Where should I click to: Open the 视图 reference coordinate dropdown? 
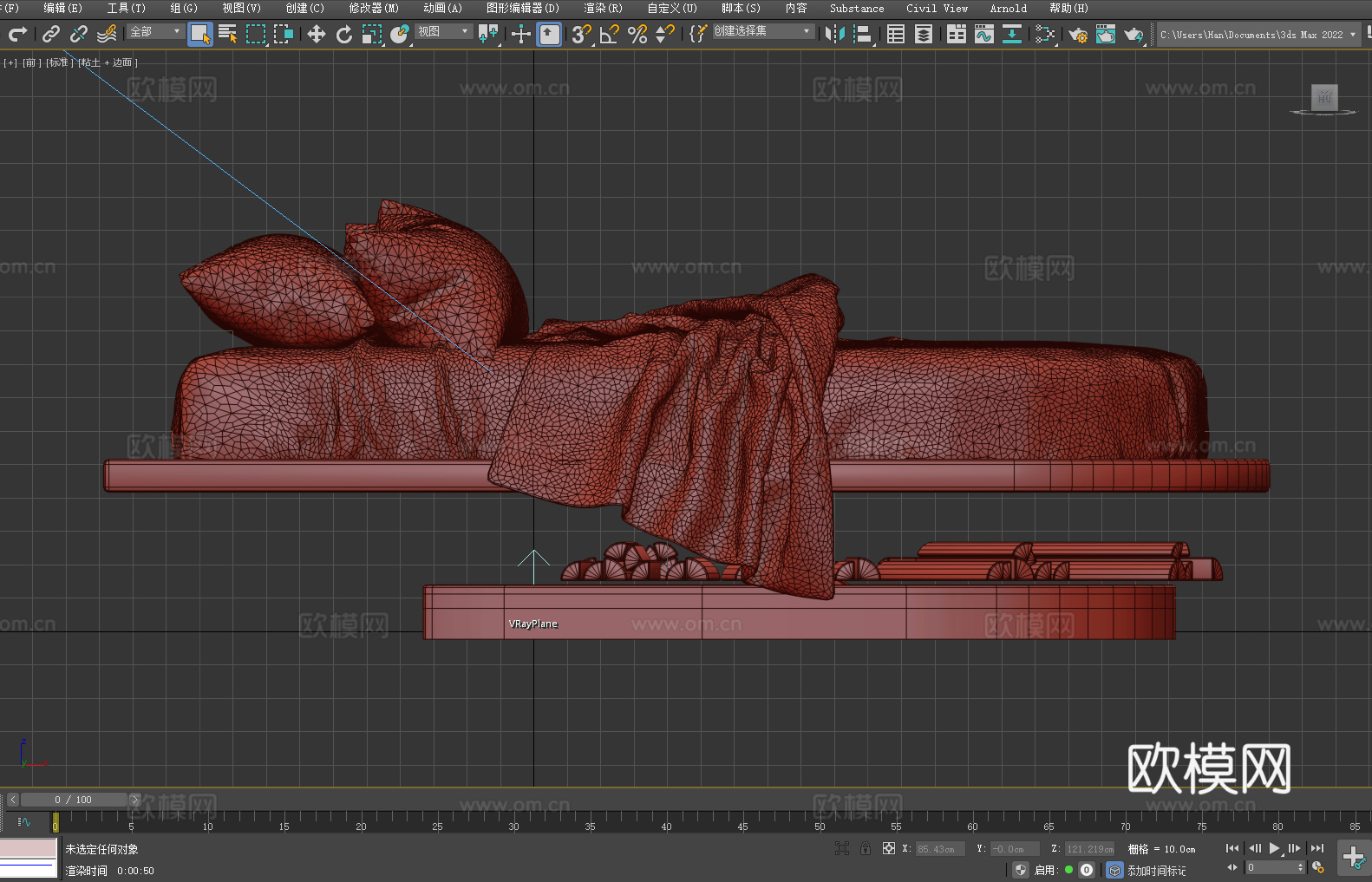pos(443,31)
